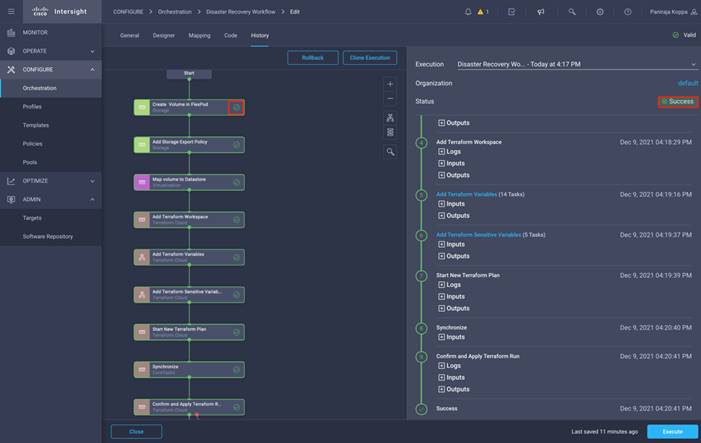
Task: Zoom out on workflow canvas with minus
Action: pyautogui.click(x=390, y=98)
